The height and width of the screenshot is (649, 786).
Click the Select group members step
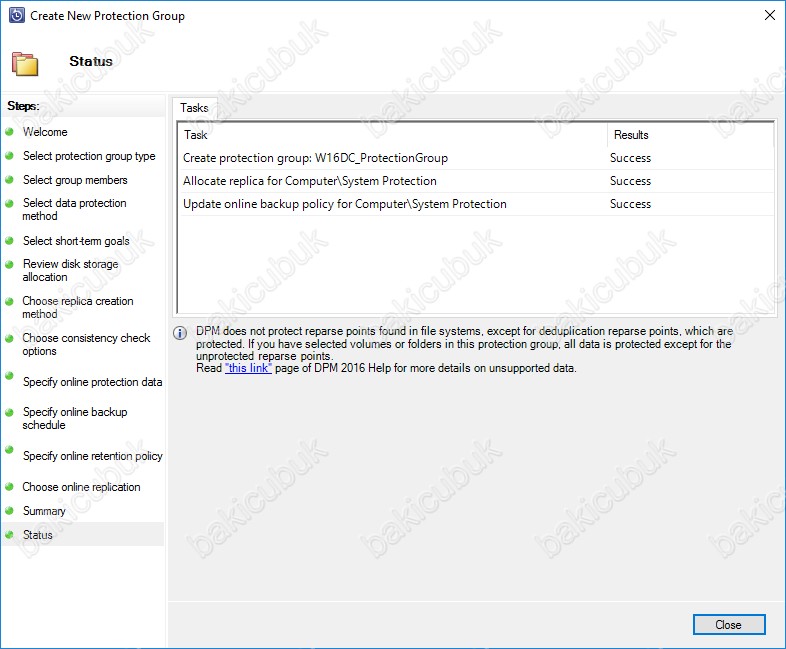(75, 180)
